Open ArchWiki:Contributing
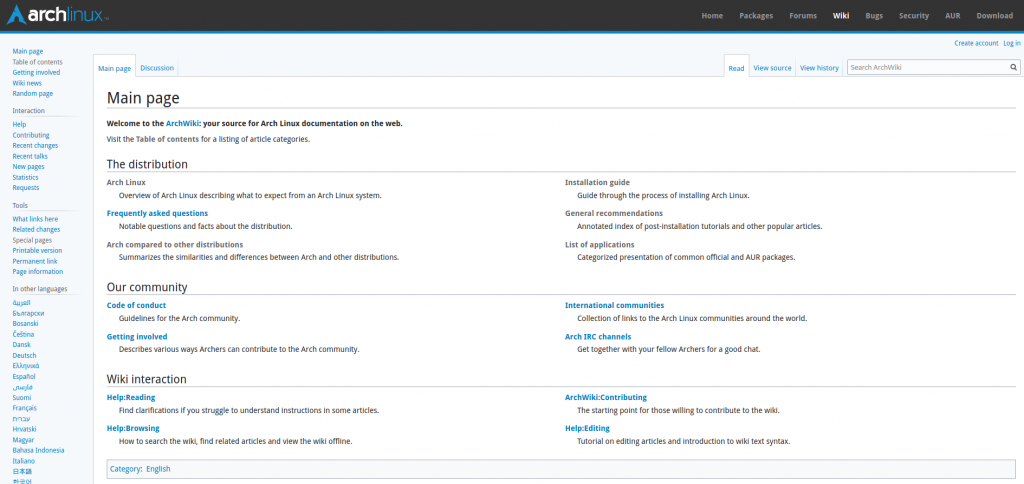 click(606, 397)
